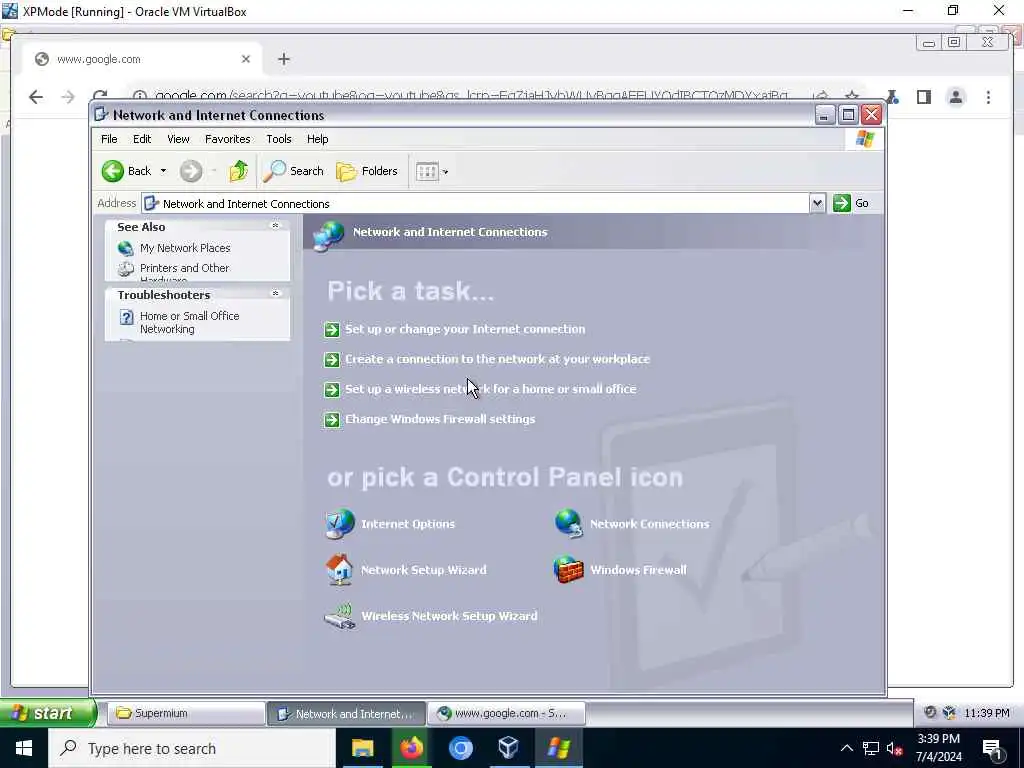Open the browser three-dot menu

click(988, 97)
